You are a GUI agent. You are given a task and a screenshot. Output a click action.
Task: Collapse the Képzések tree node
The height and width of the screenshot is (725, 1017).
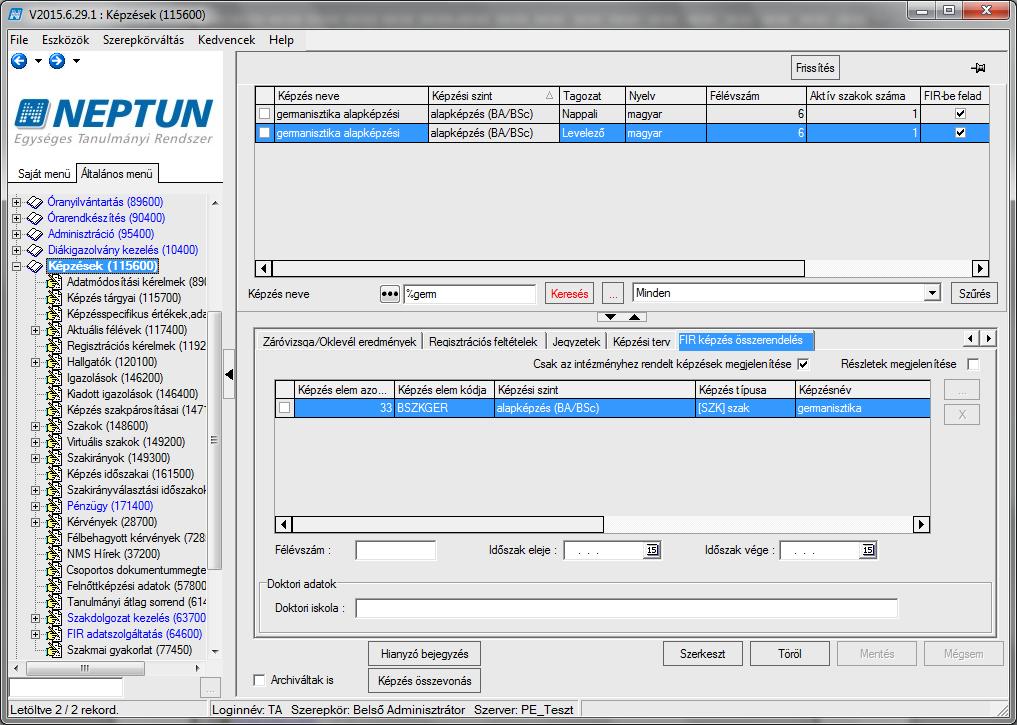tap(16, 266)
